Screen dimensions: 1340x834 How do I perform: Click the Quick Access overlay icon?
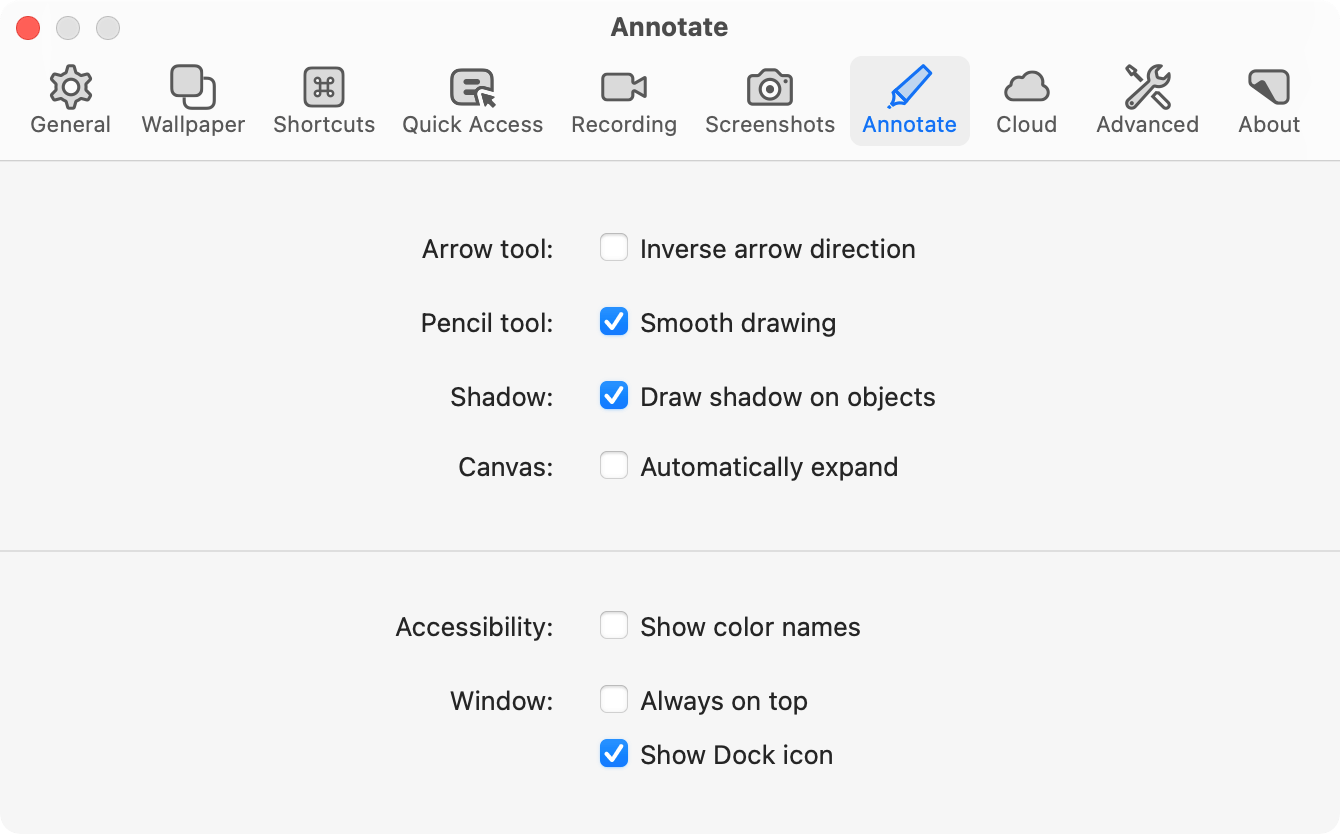point(472,88)
